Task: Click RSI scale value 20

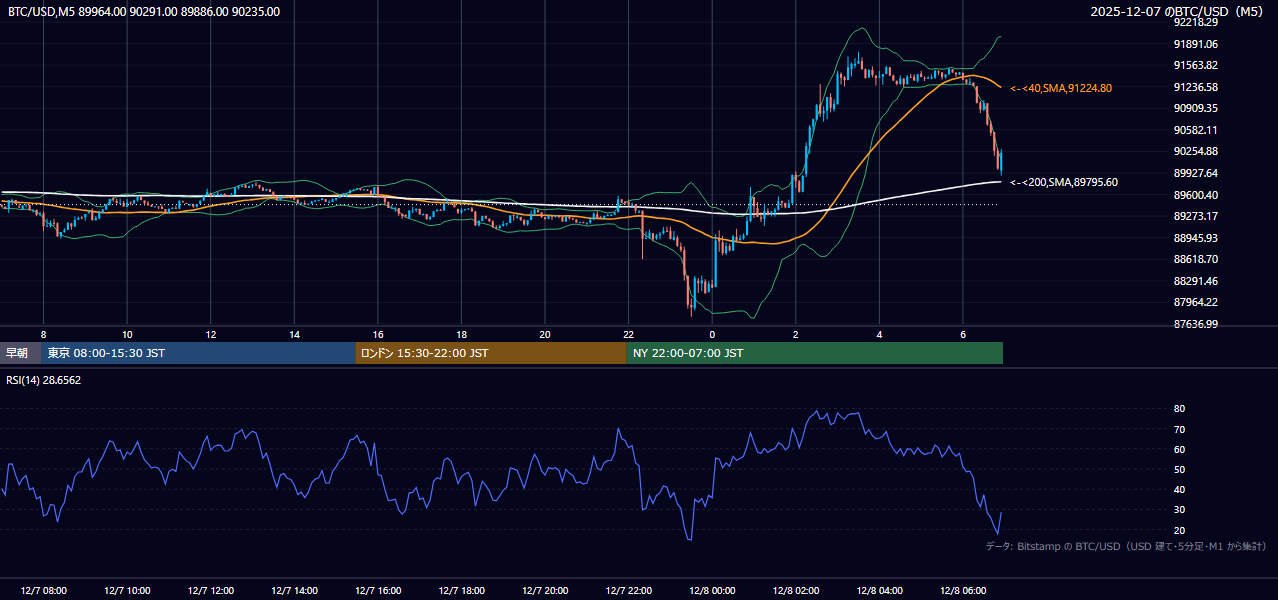Action: coord(1179,530)
